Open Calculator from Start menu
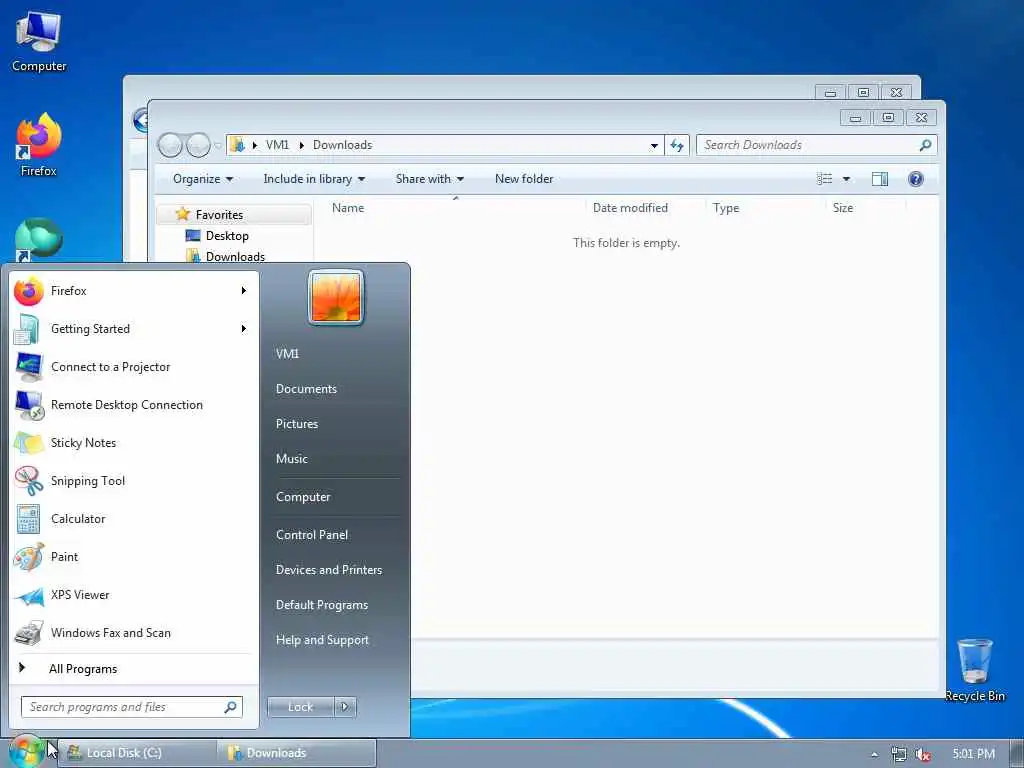The height and width of the screenshot is (768, 1024). 134,519
